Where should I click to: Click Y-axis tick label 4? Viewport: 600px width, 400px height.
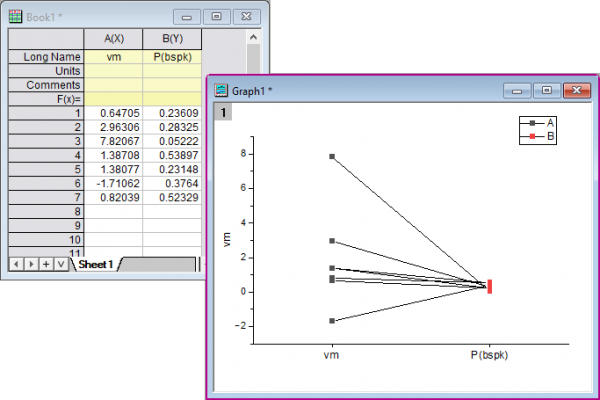(243, 223)
